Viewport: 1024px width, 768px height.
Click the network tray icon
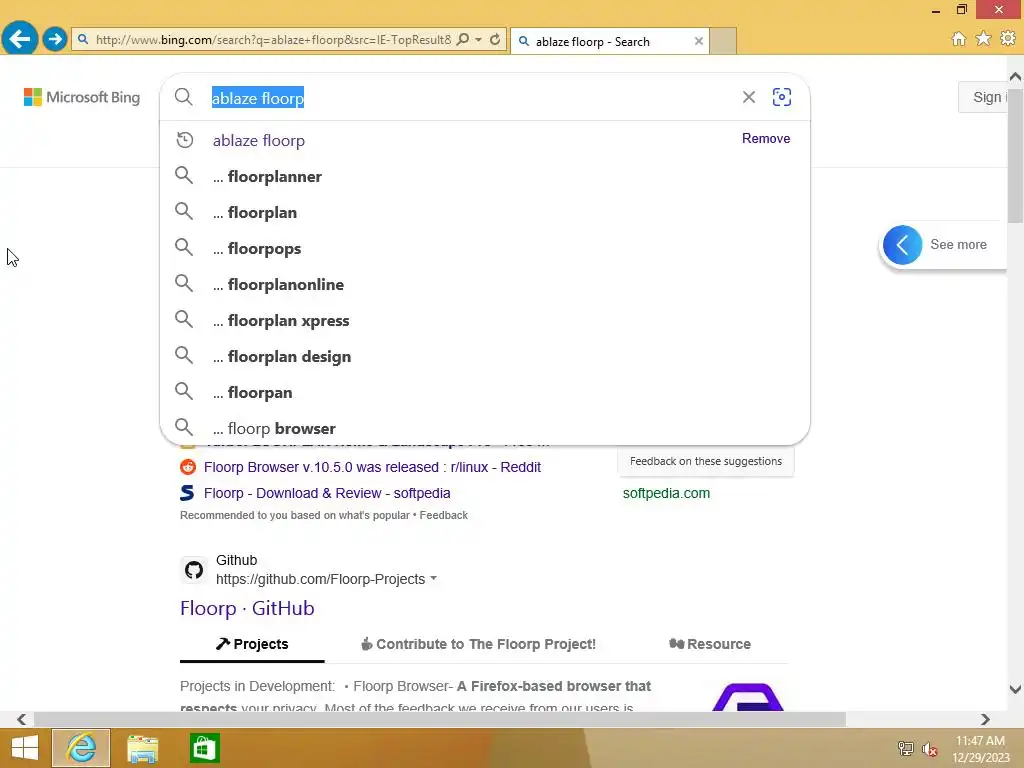(905, 749)
